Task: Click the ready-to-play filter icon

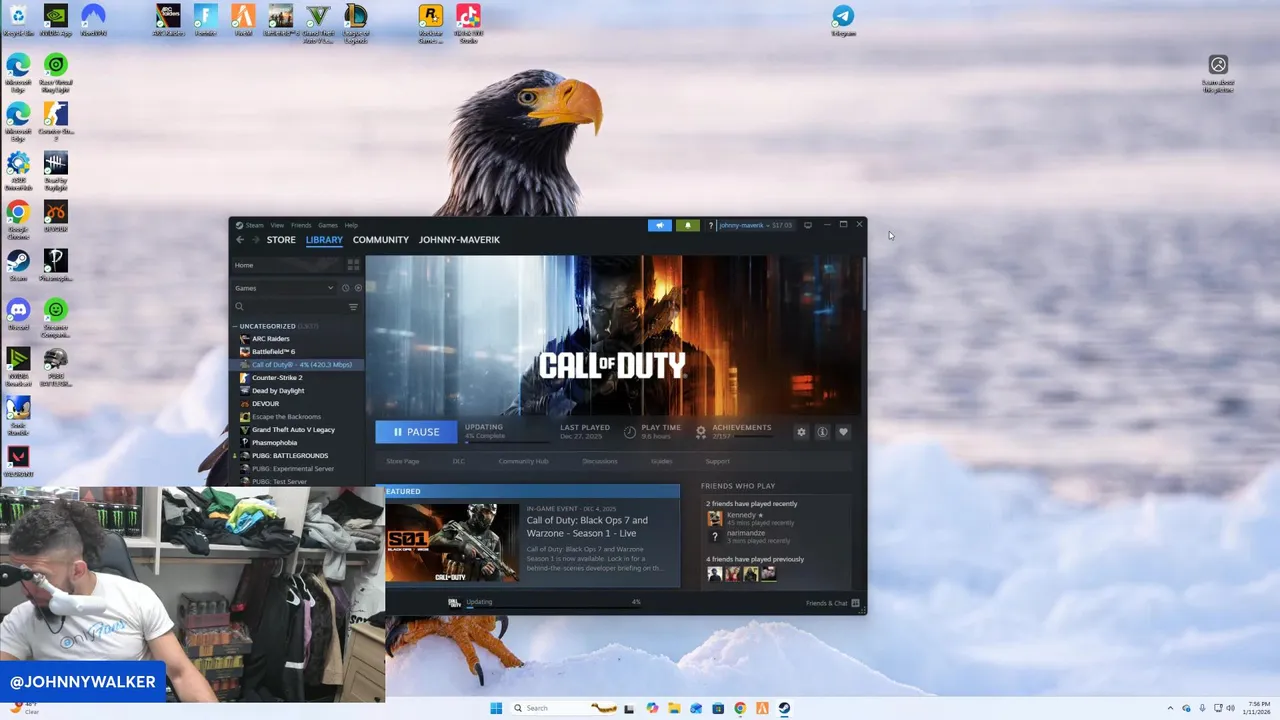Action: pos(358,288)
